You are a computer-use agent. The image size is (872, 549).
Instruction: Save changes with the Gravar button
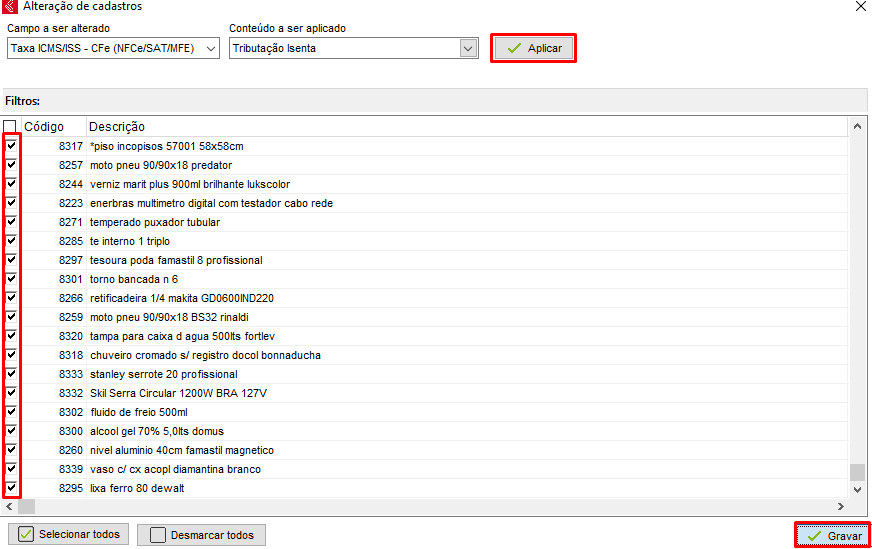click(x=832, y=536)
